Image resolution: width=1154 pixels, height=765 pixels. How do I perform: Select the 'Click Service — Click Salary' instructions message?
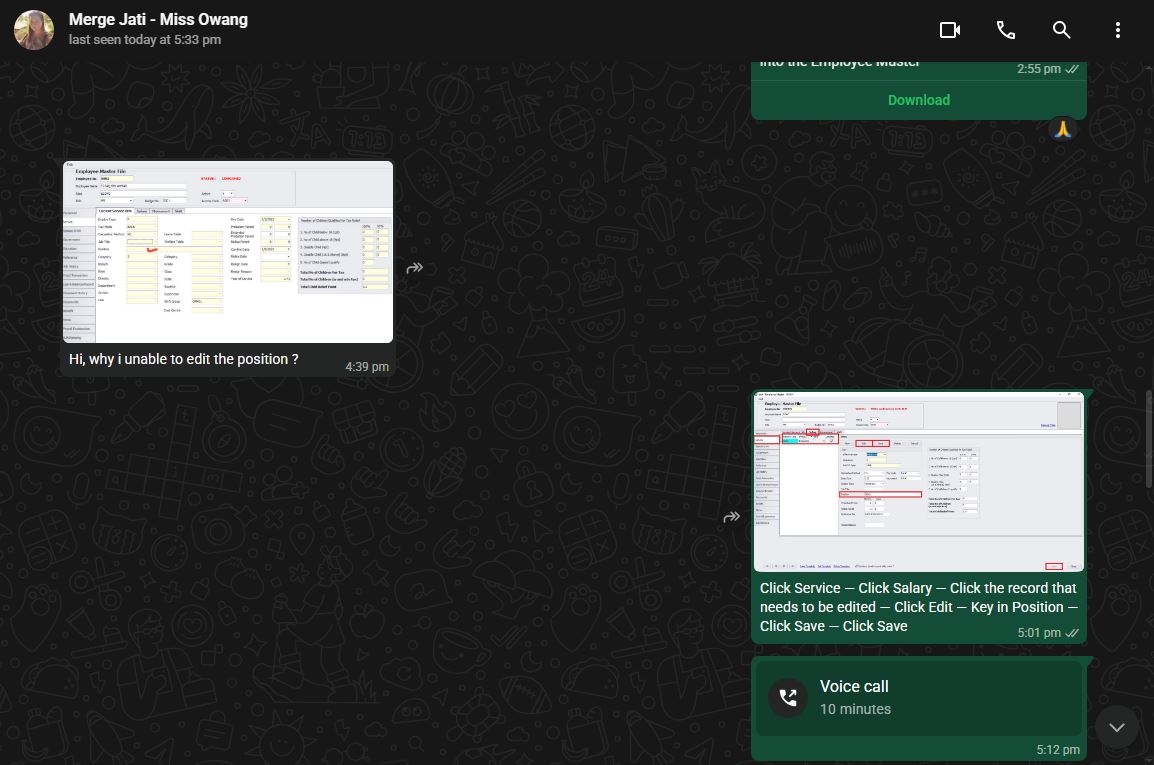918,607
